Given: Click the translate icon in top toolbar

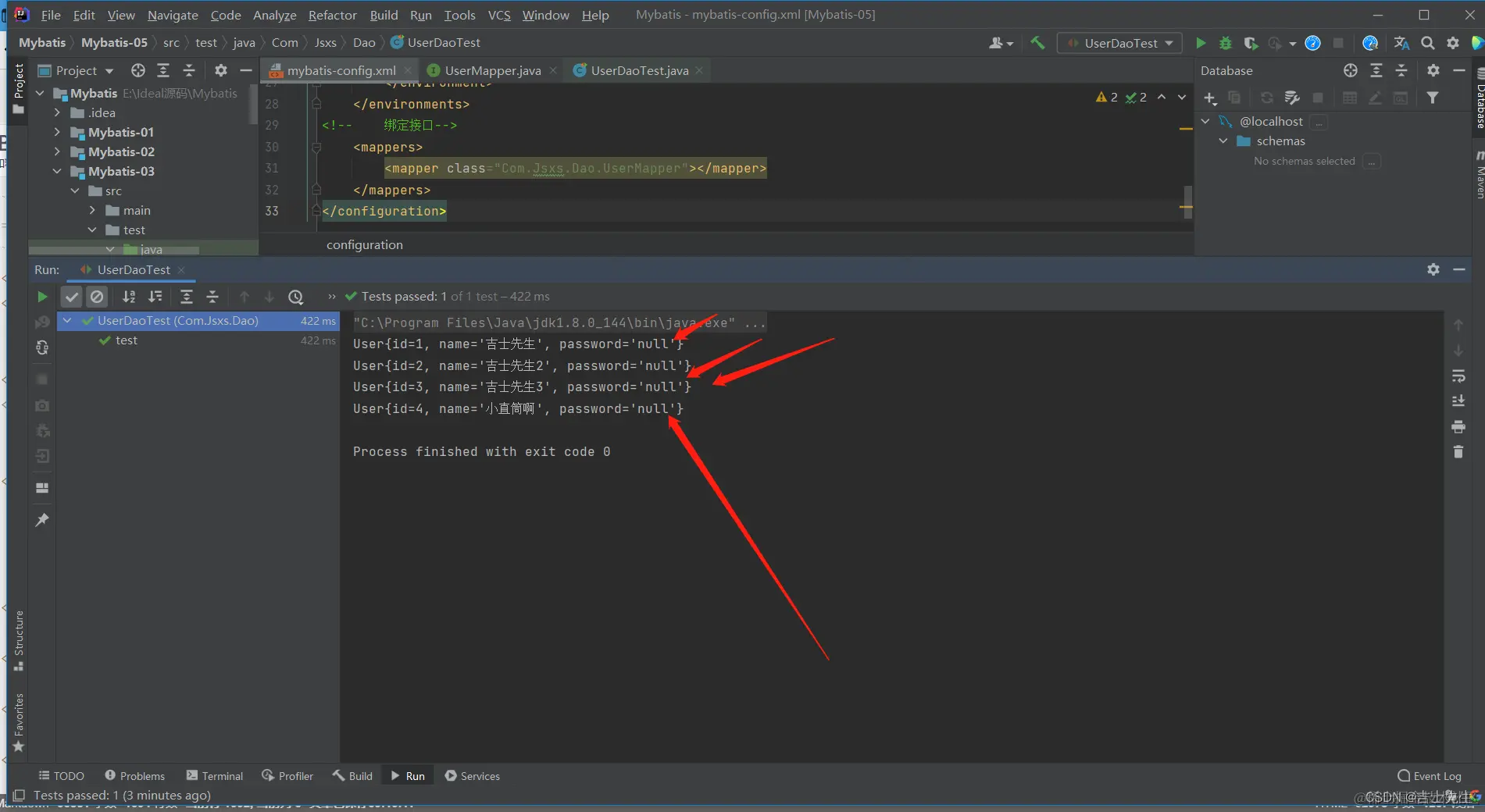Looking at the screenshot, I should tap(1401, 43).
